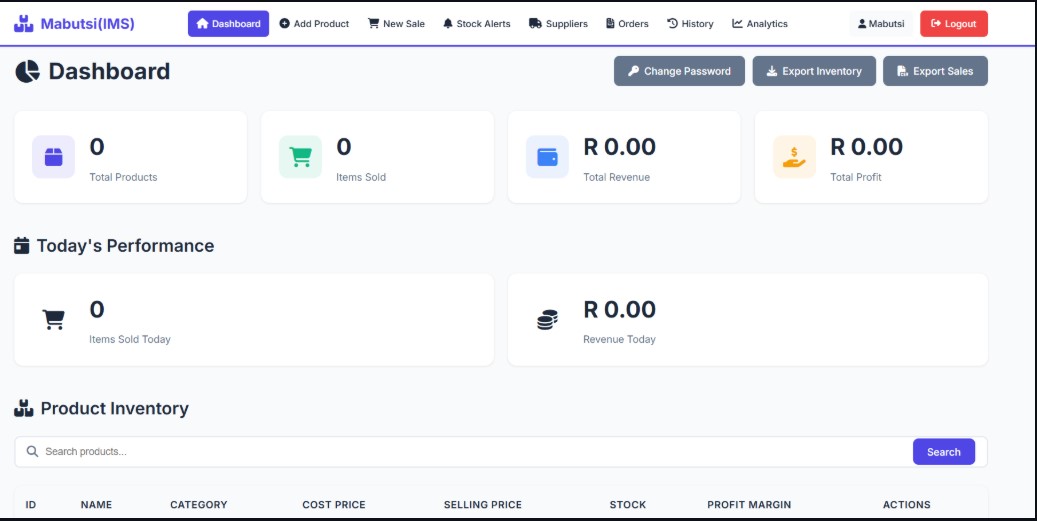Click the Mabutsi user profile button
Image resolution: width=1037 pixels, height=521 pixels.
point(881,24)
